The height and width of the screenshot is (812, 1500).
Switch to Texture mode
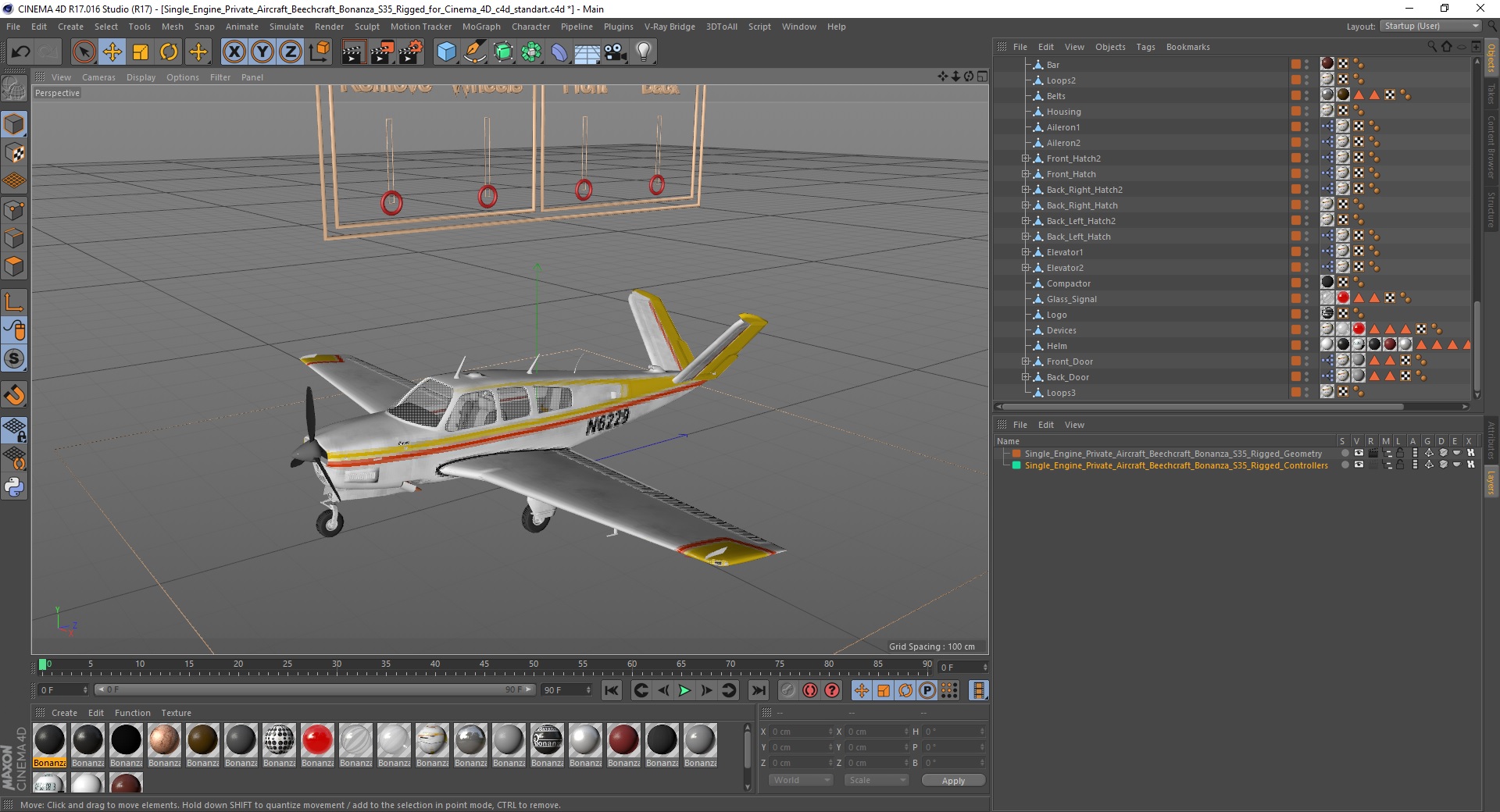(14, 153)
